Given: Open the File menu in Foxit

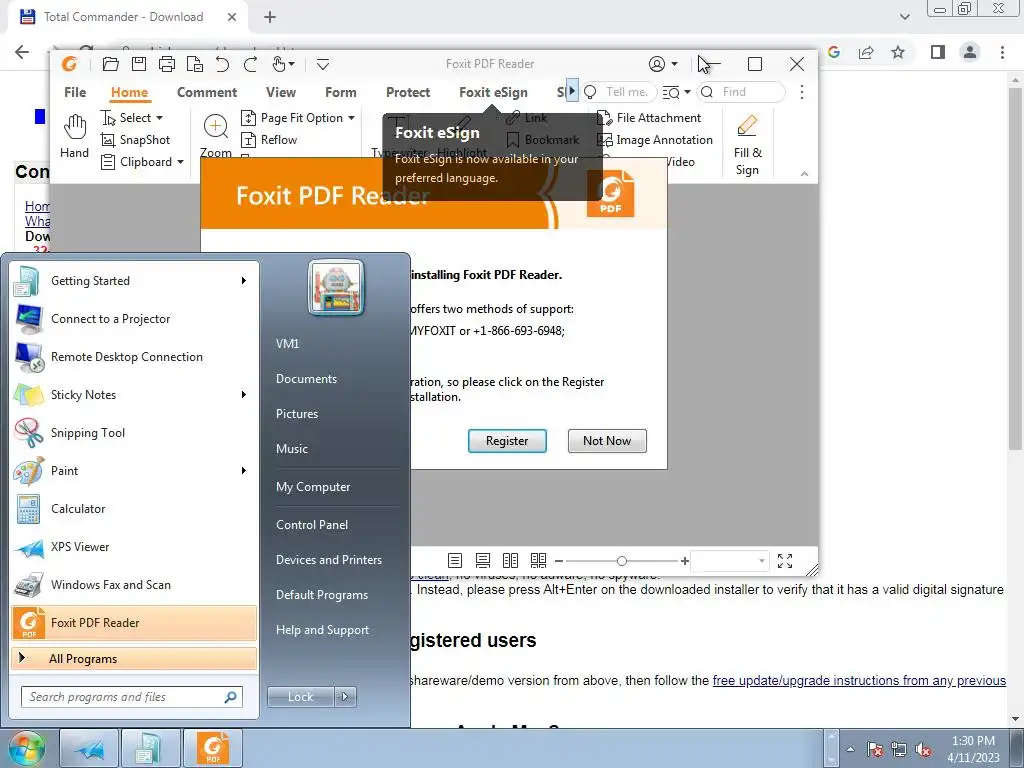Looking at the screenshot, I should [75, 92].
